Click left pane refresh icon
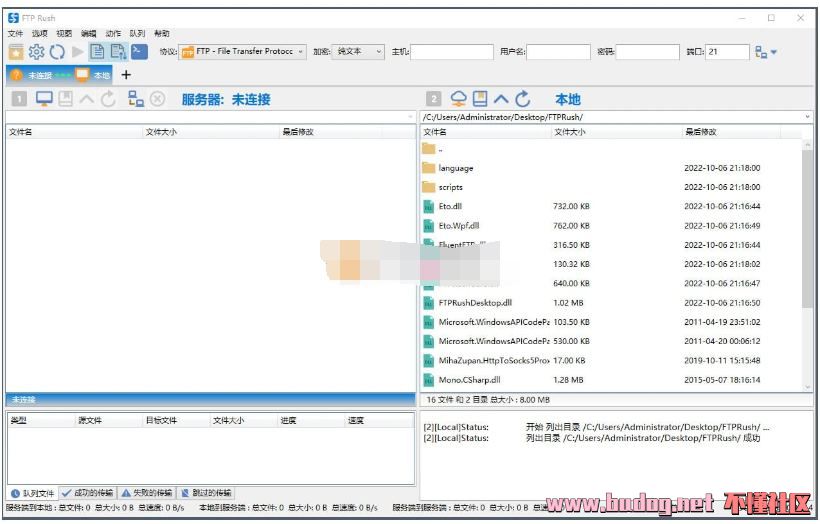Image resolution: width=820 pixels, height=524 pixels. tap(108, 99)
